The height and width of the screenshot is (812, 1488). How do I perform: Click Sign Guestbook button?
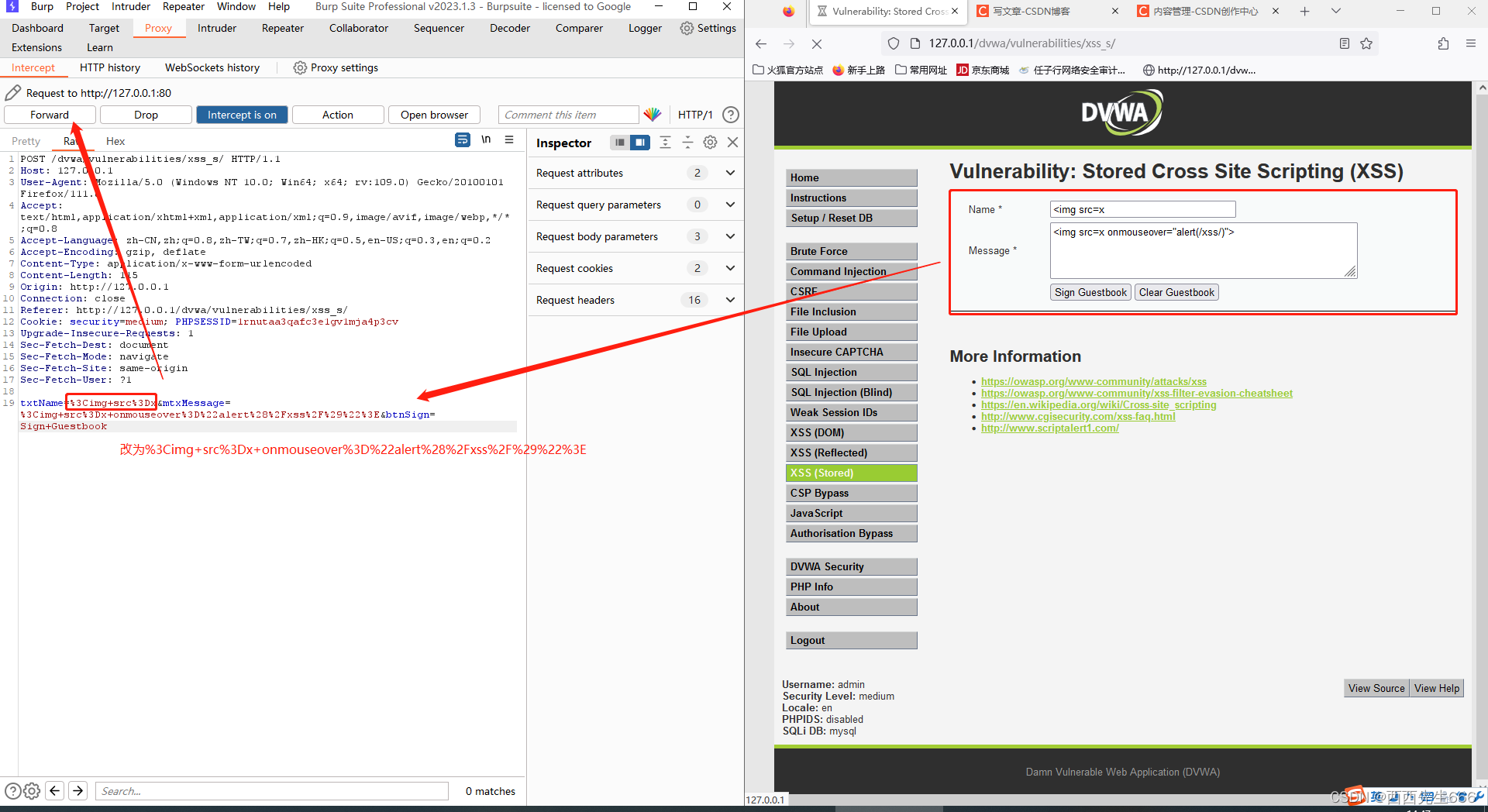pos(1090,292)
